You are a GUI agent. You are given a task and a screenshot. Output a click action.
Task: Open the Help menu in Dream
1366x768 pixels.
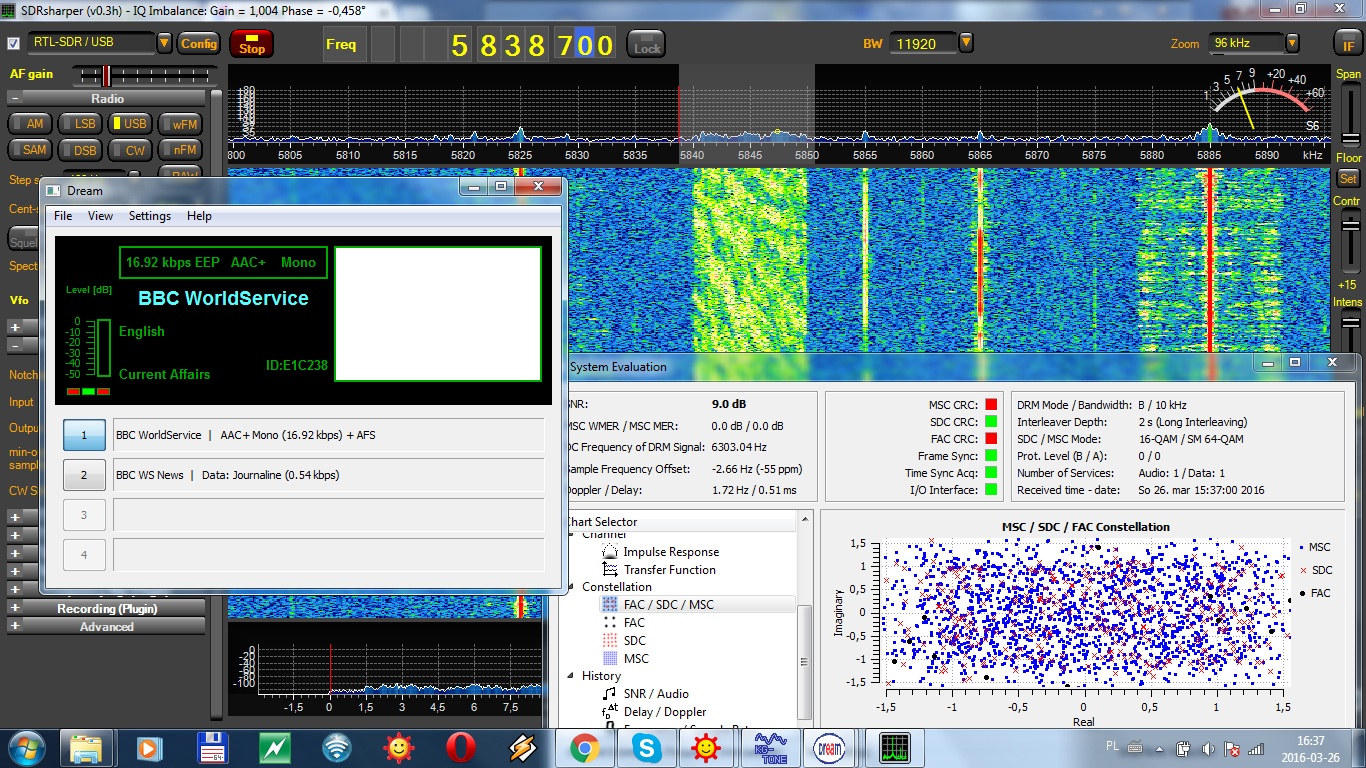(x=199, y=216)
